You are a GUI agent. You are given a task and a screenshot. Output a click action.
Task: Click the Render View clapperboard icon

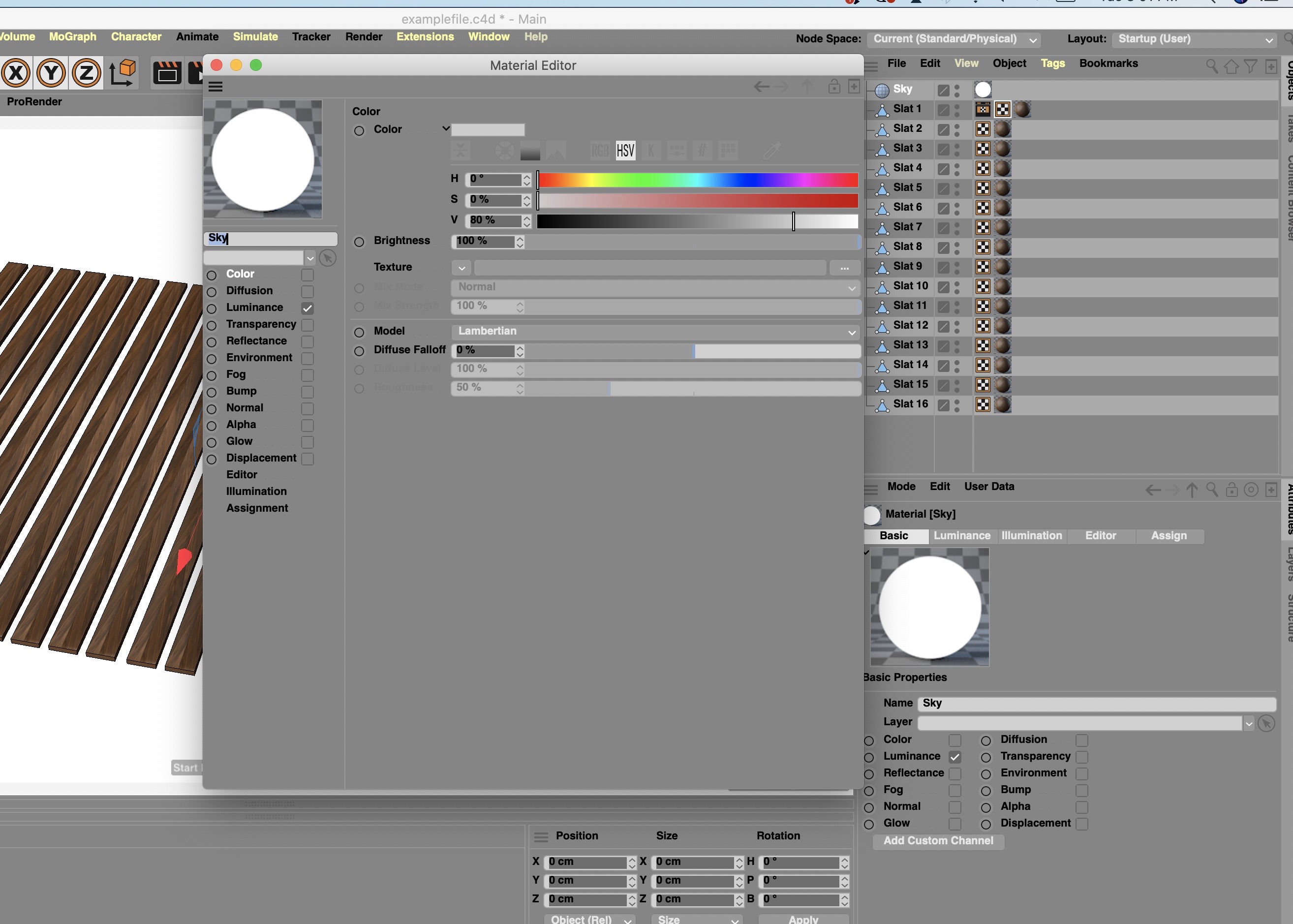pyautogui.click(x=167, y=73)
